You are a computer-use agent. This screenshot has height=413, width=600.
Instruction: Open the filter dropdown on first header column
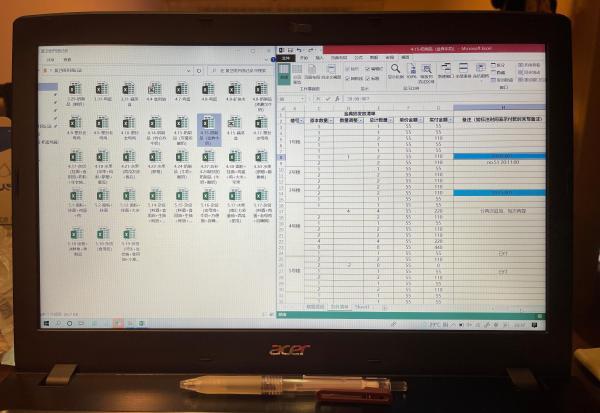click(x=302, y=121)
